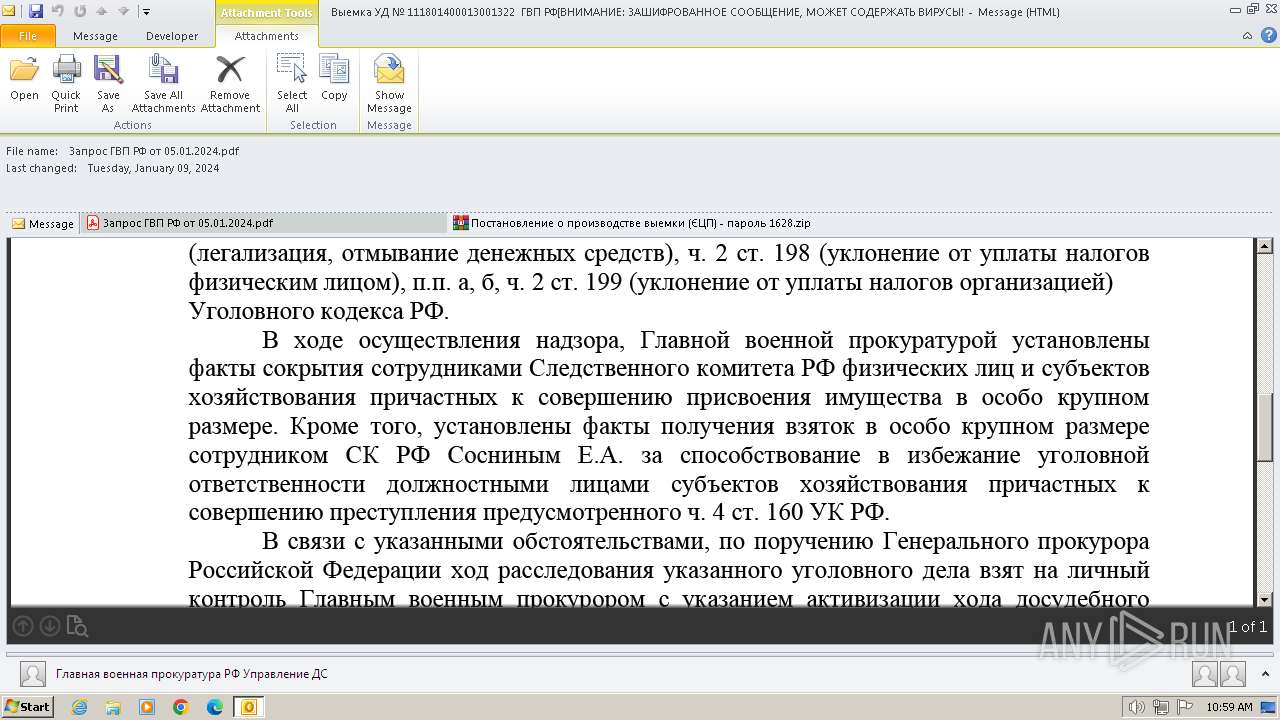Click the Undo icon in Quick Access Toolbar
The width and height of the screenshot is (1280, 720).
(58, 11)
